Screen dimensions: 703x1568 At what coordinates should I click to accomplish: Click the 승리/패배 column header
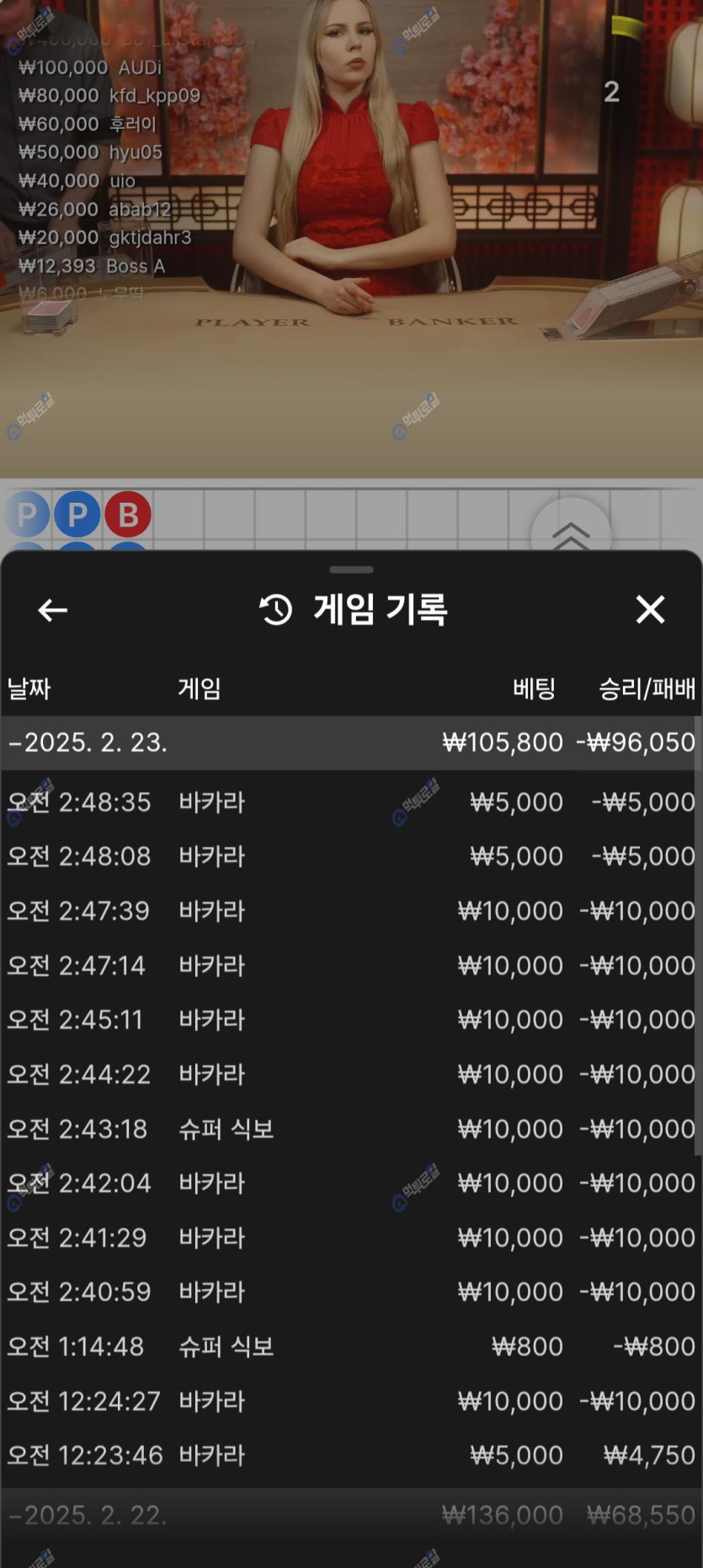coord(647,689)
